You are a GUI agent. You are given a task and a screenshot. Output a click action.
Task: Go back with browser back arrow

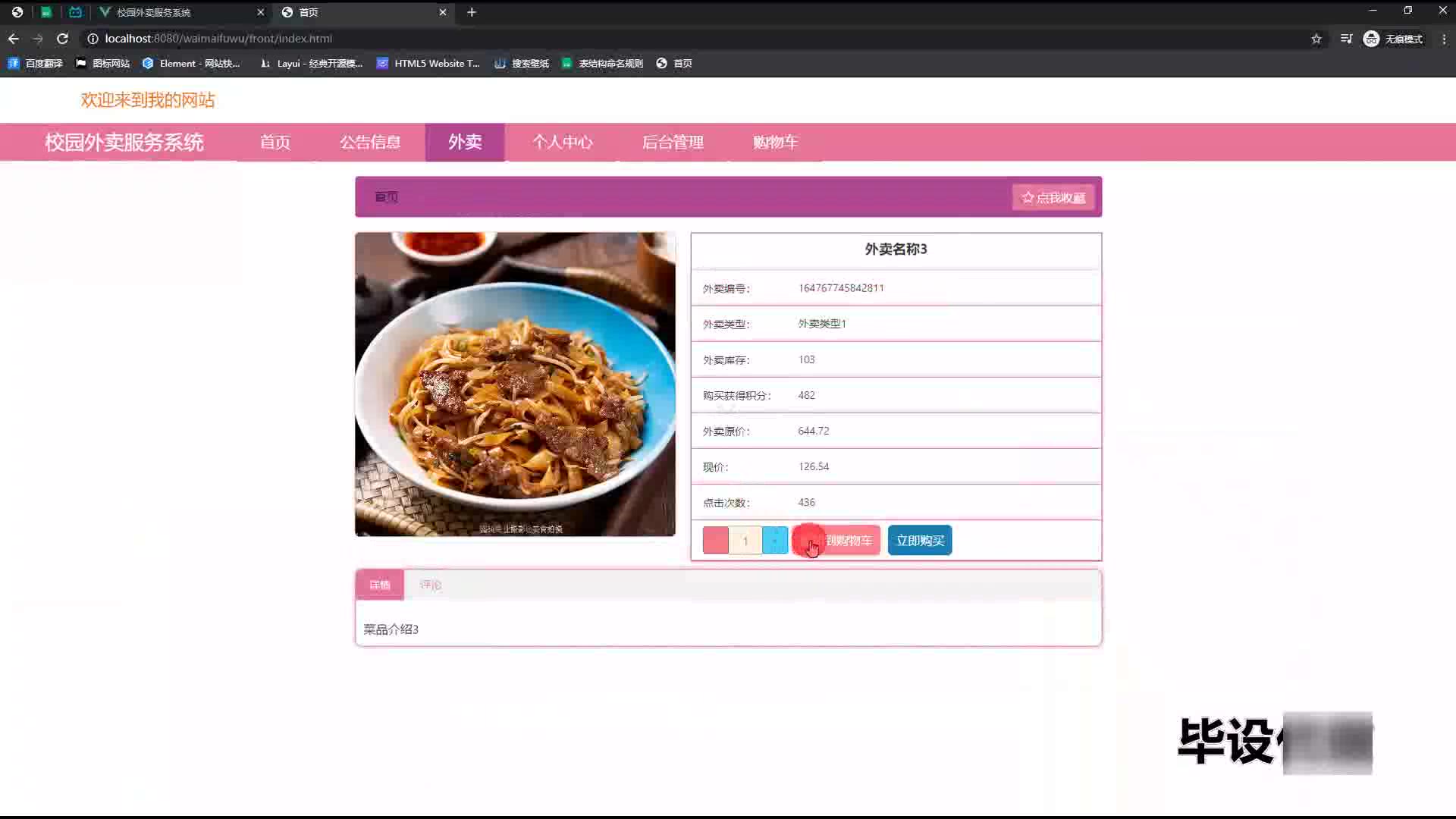pos(14,39)
